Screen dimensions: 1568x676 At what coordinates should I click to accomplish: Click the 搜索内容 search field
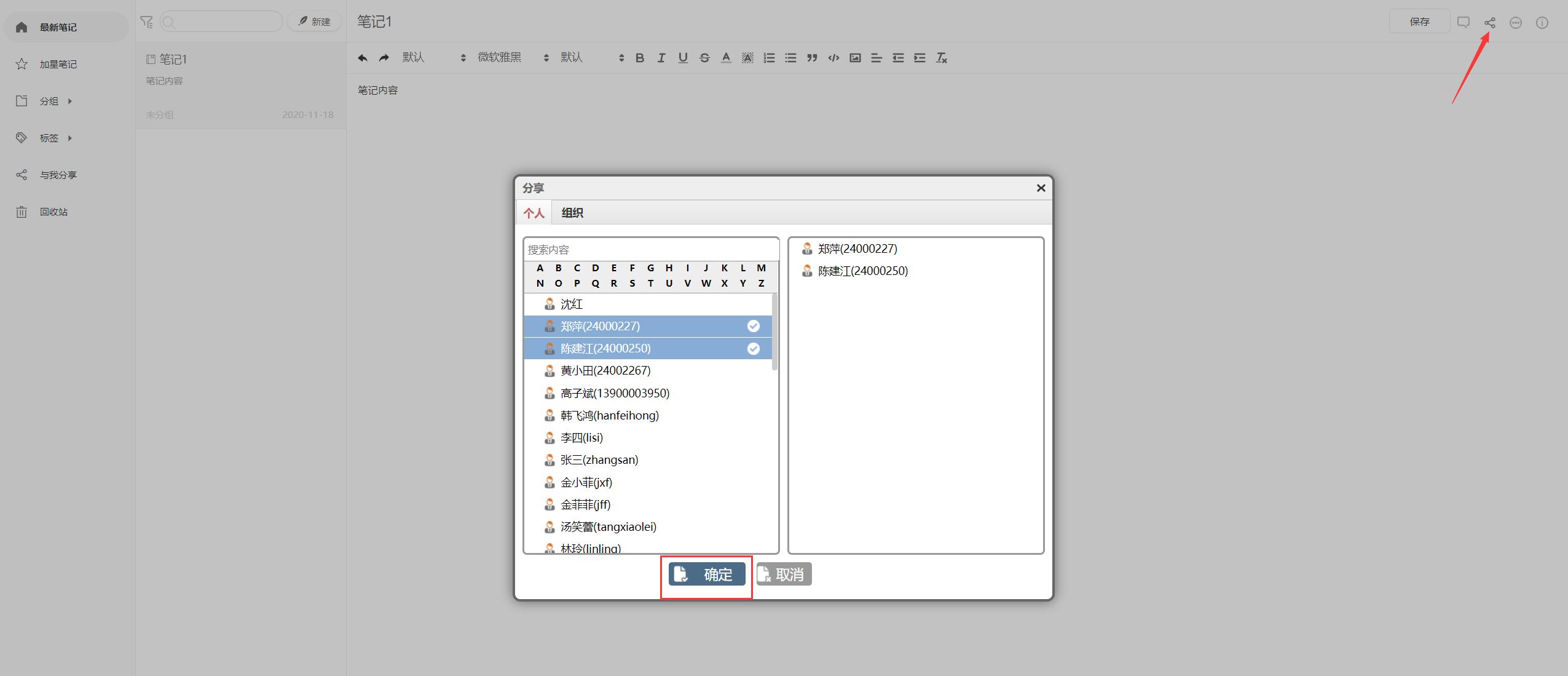click(x=650, y=250)
